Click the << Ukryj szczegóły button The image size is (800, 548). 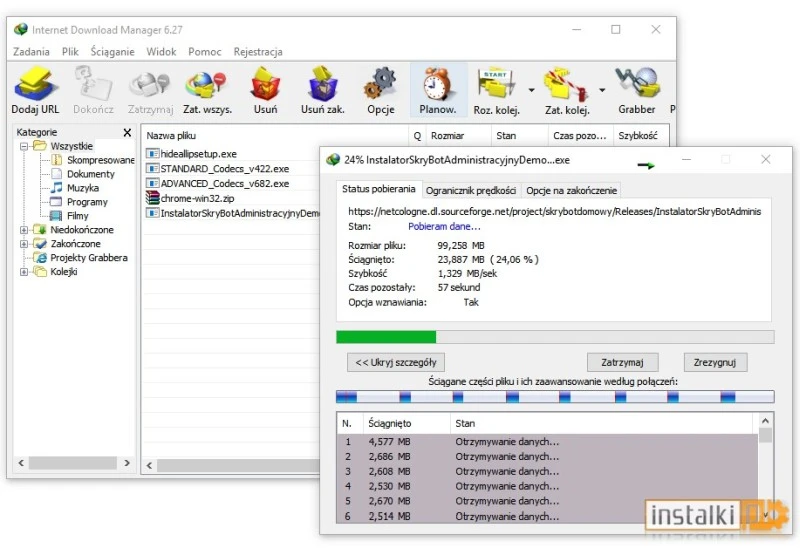click(395, 362)
